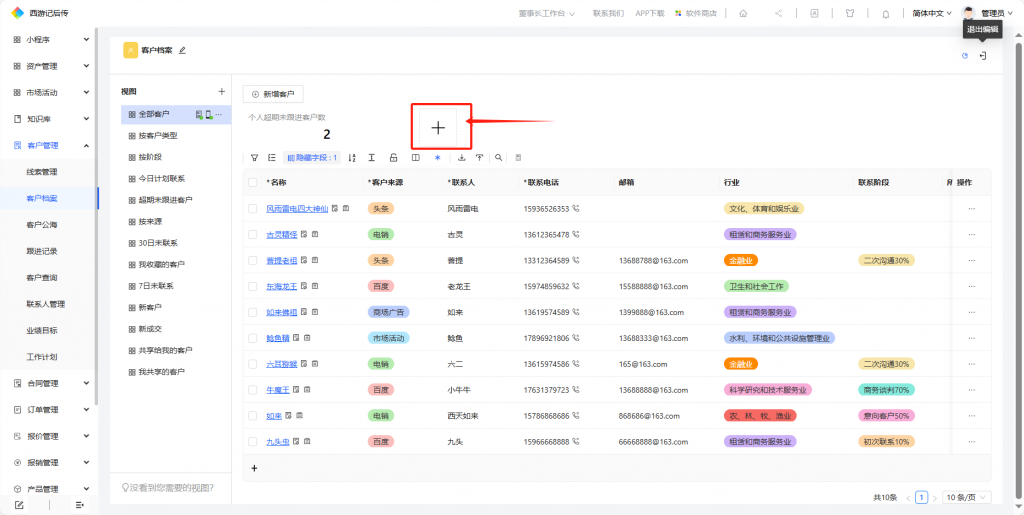The height and width of the screenshot is (515, 1024).
Task: Open the grouping list icon
Action: [272, 157]
